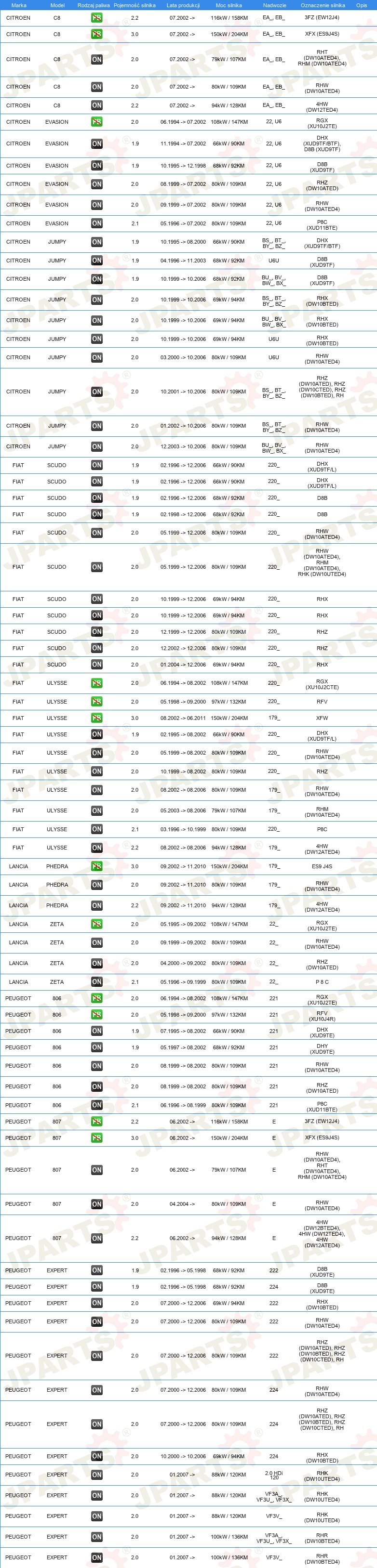
Task: Click diesel icon in Jumpy 10.2001 row
Action: 96,392
